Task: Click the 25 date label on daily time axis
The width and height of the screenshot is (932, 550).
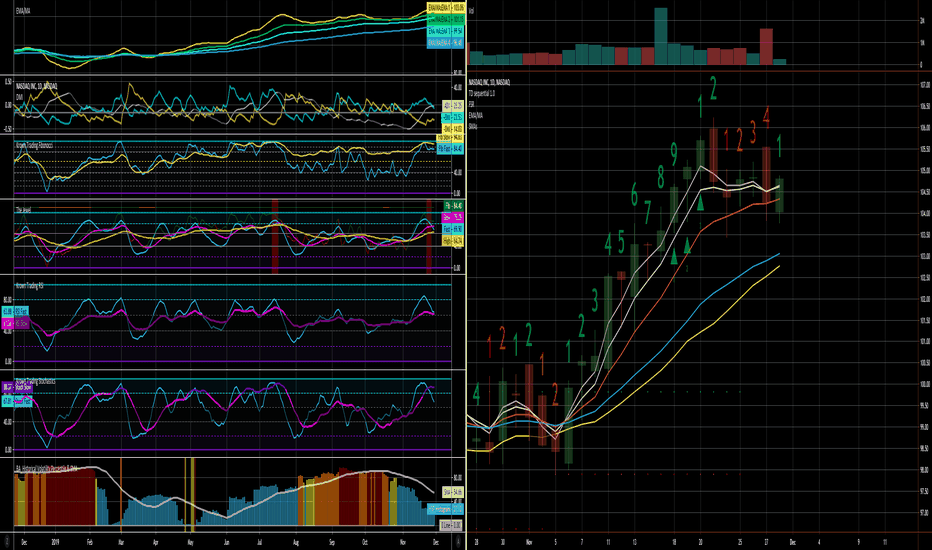Action: click(740, 542)
